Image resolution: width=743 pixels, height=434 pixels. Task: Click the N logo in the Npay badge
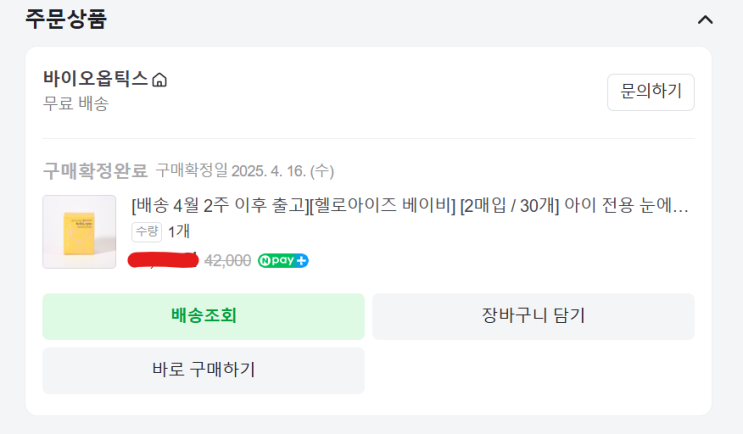coord(266,260)
